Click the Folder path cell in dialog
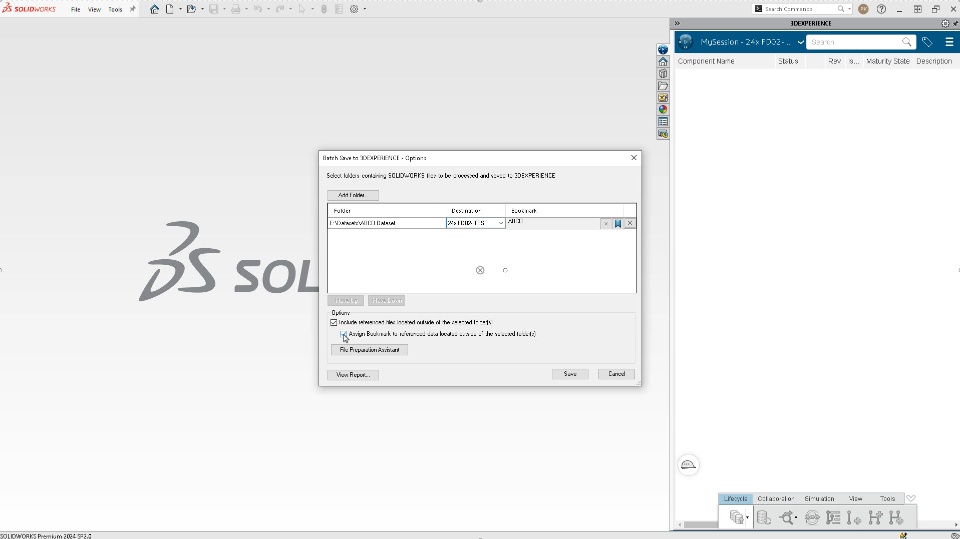960x539 pixels. [387, 223]
